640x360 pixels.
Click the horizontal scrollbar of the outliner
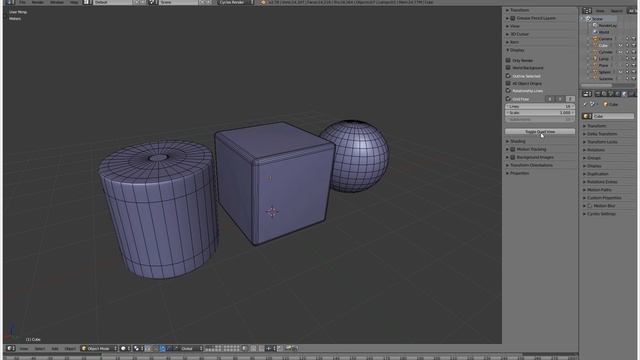(x=596, y=85)
